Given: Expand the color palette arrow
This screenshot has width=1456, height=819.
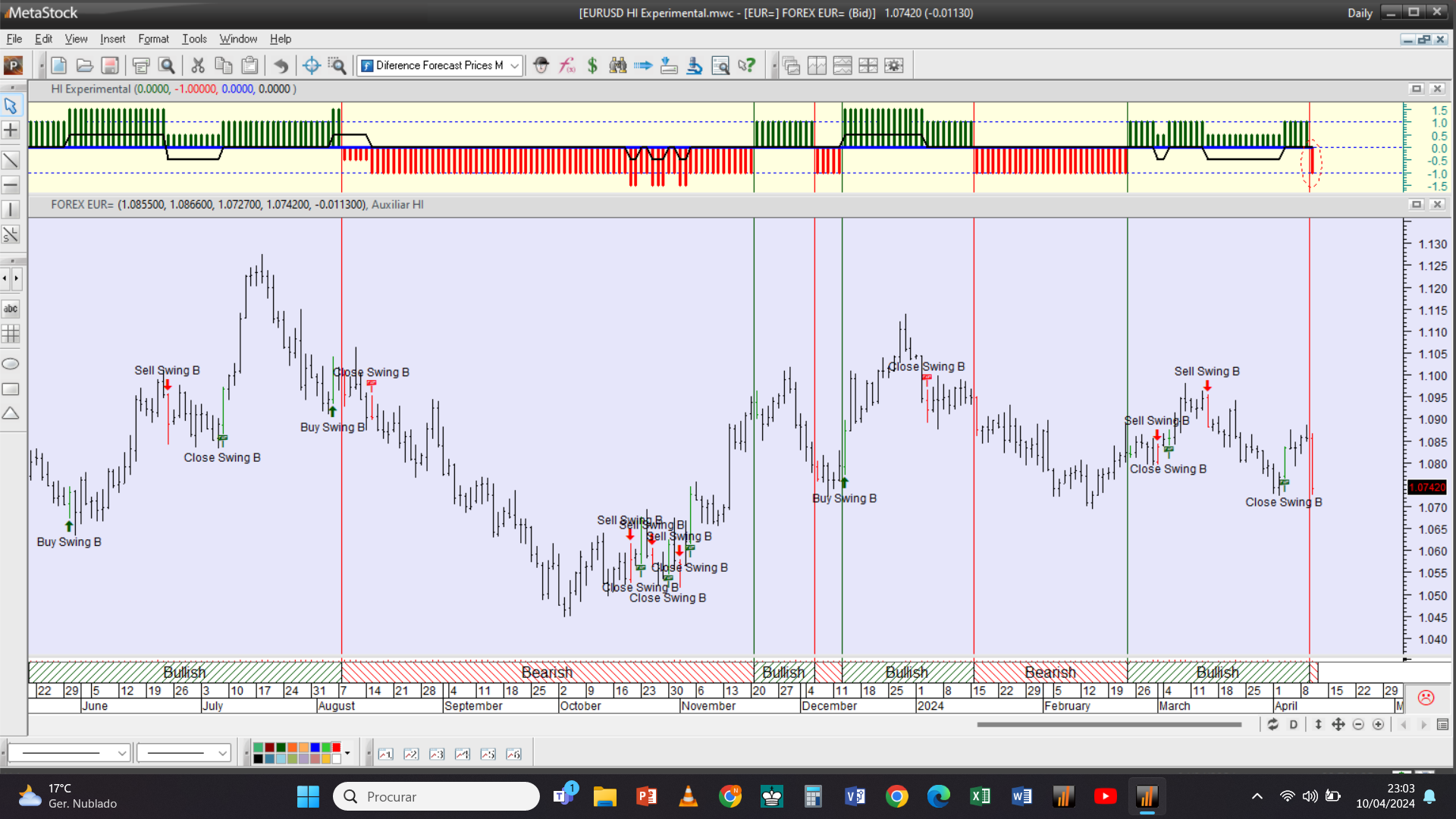Looking at the screenshot, I should (x=347, y=753).
